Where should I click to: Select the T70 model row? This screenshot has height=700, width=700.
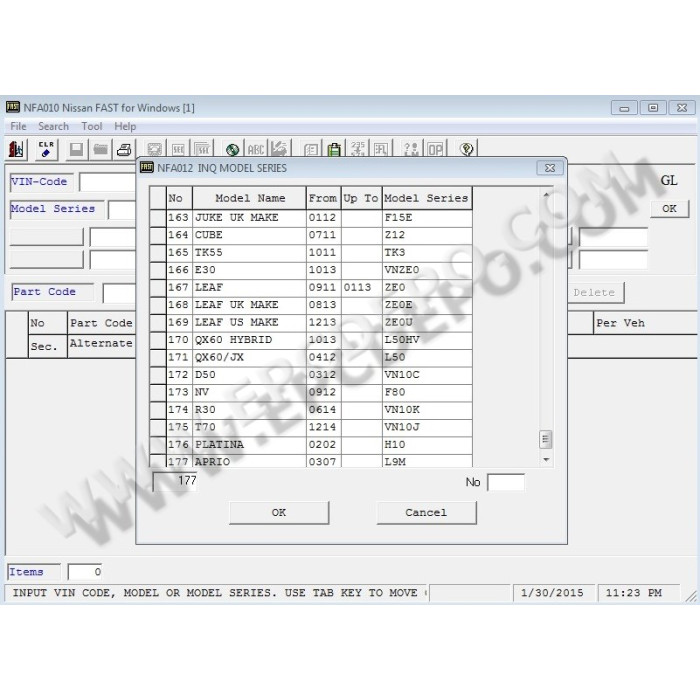pyautogui.click(x=311, y=427)
